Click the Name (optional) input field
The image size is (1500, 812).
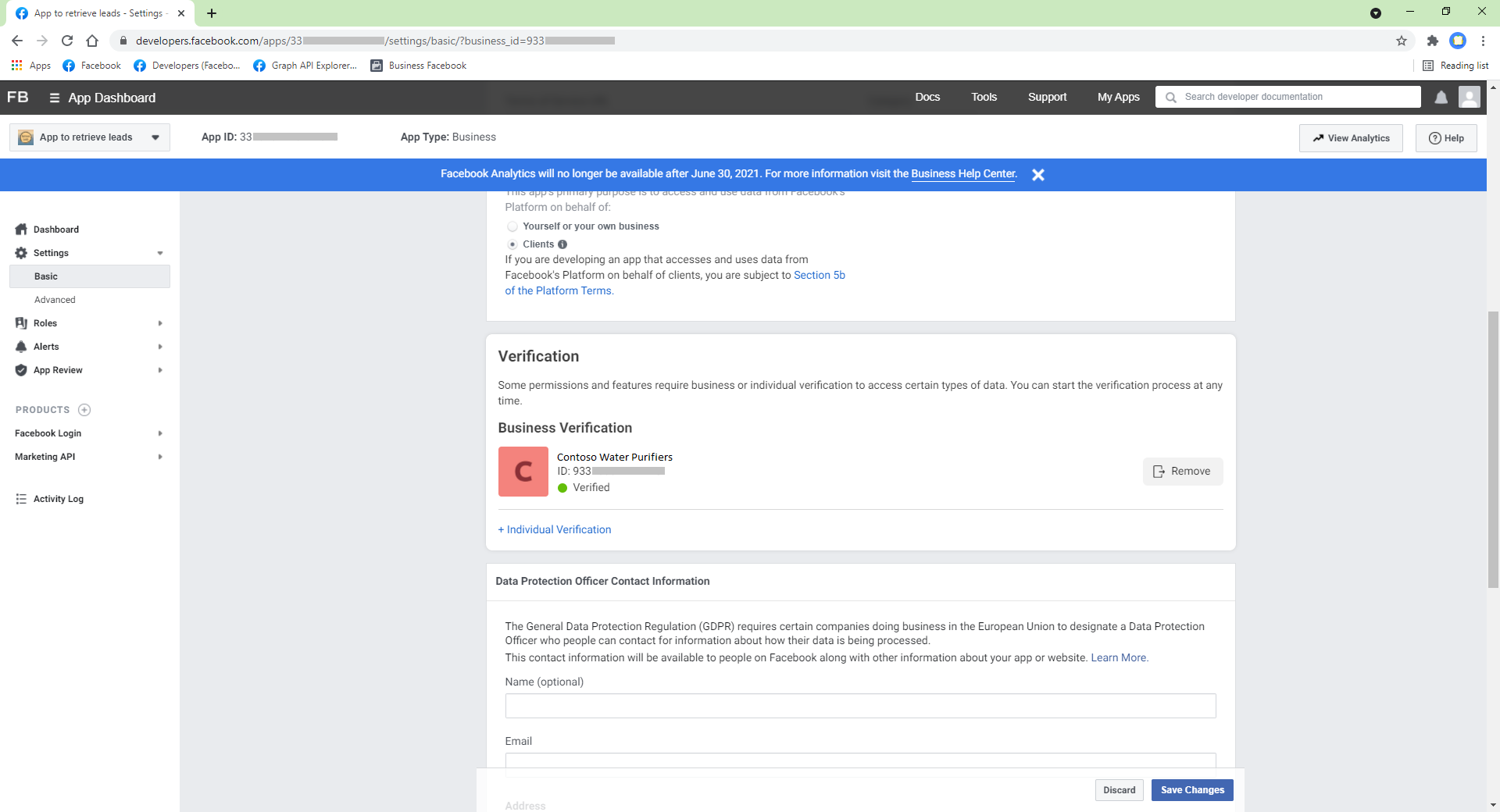860,706
